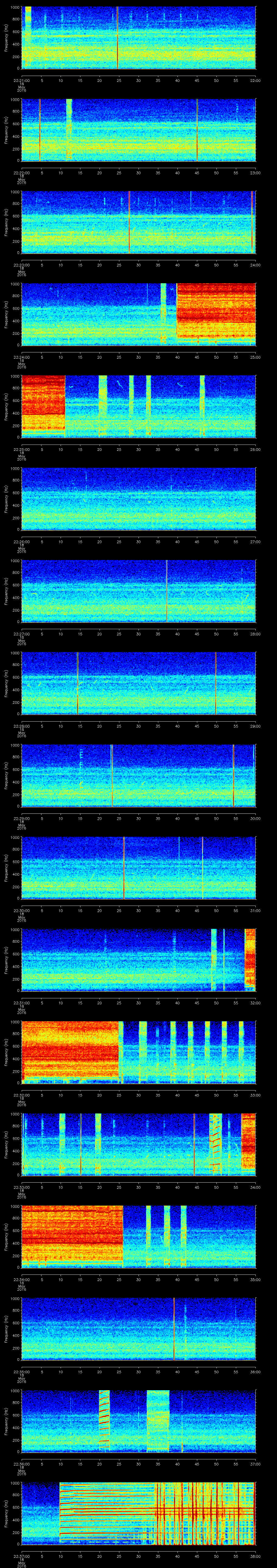Click the '34:00' end-of-axis time label
Screen dimensions: 277x1568
[x=255, y=1187]
